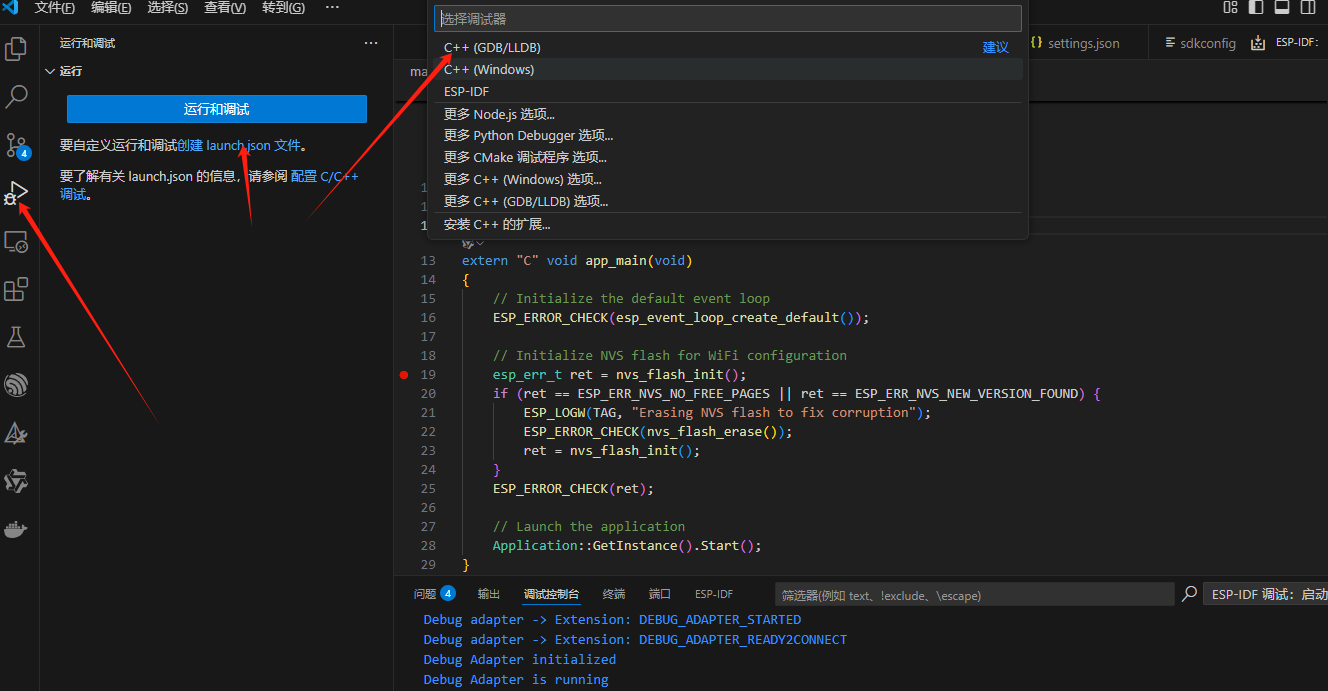
Task: Click app_main in the function declaration
Action: 616,260
